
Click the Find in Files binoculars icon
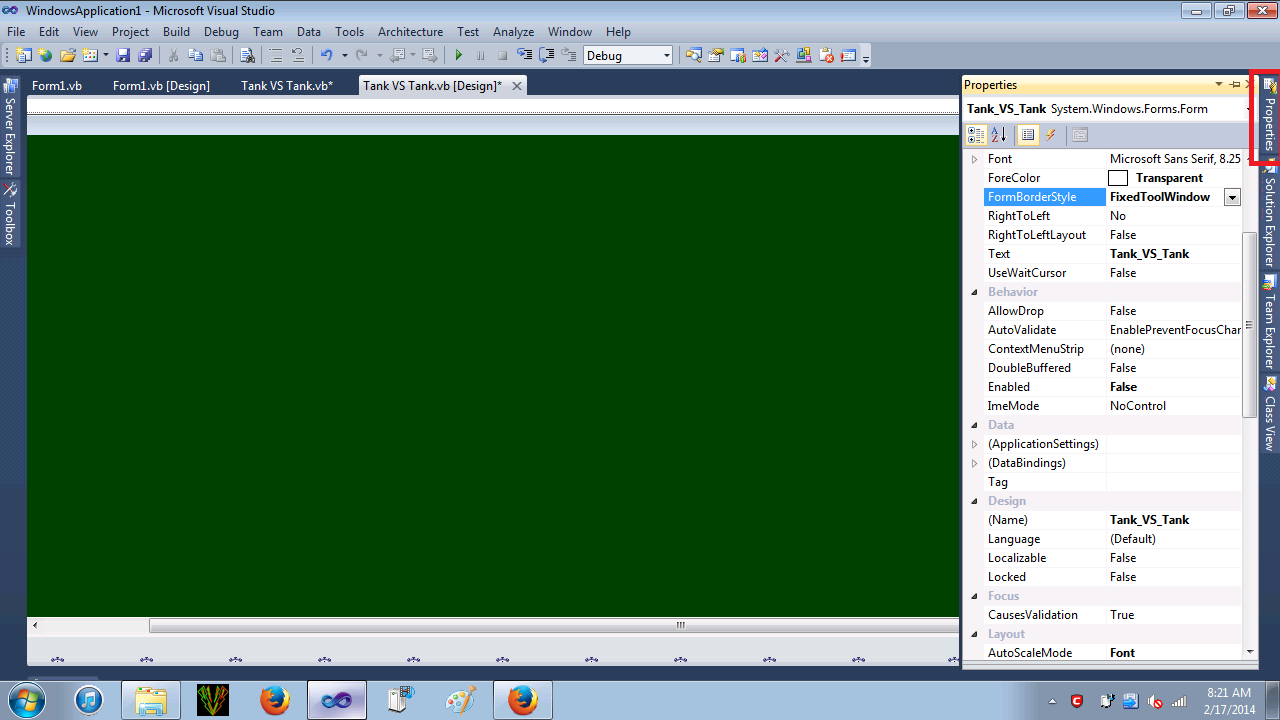pyautogui.click(x=247, y=56)
